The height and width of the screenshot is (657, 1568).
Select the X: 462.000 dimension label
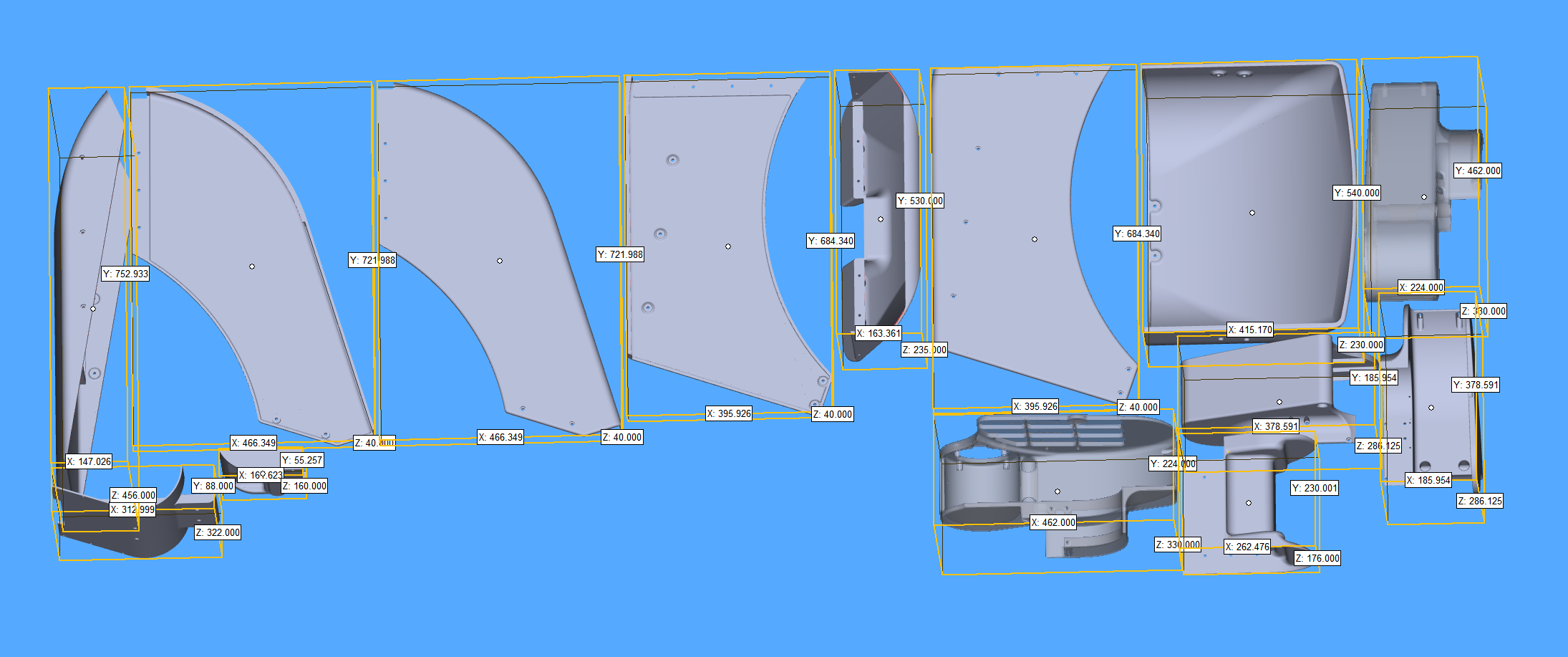[1053, 522]
